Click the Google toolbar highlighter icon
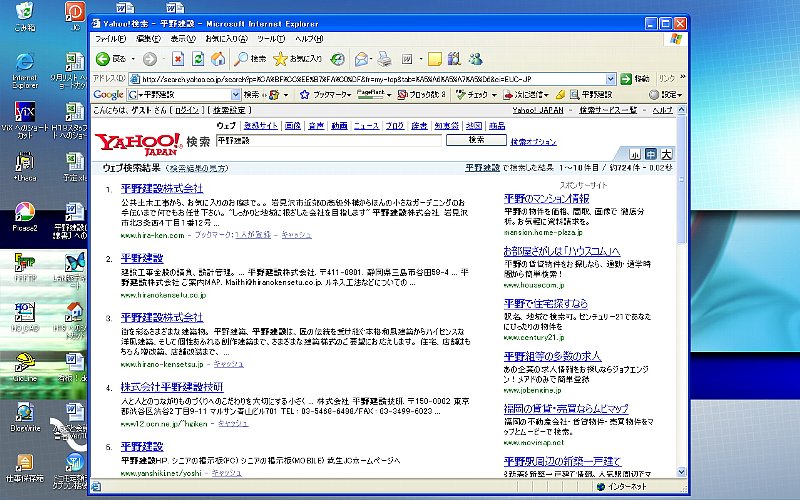This screenshot has height=500, width=800. 560,95
